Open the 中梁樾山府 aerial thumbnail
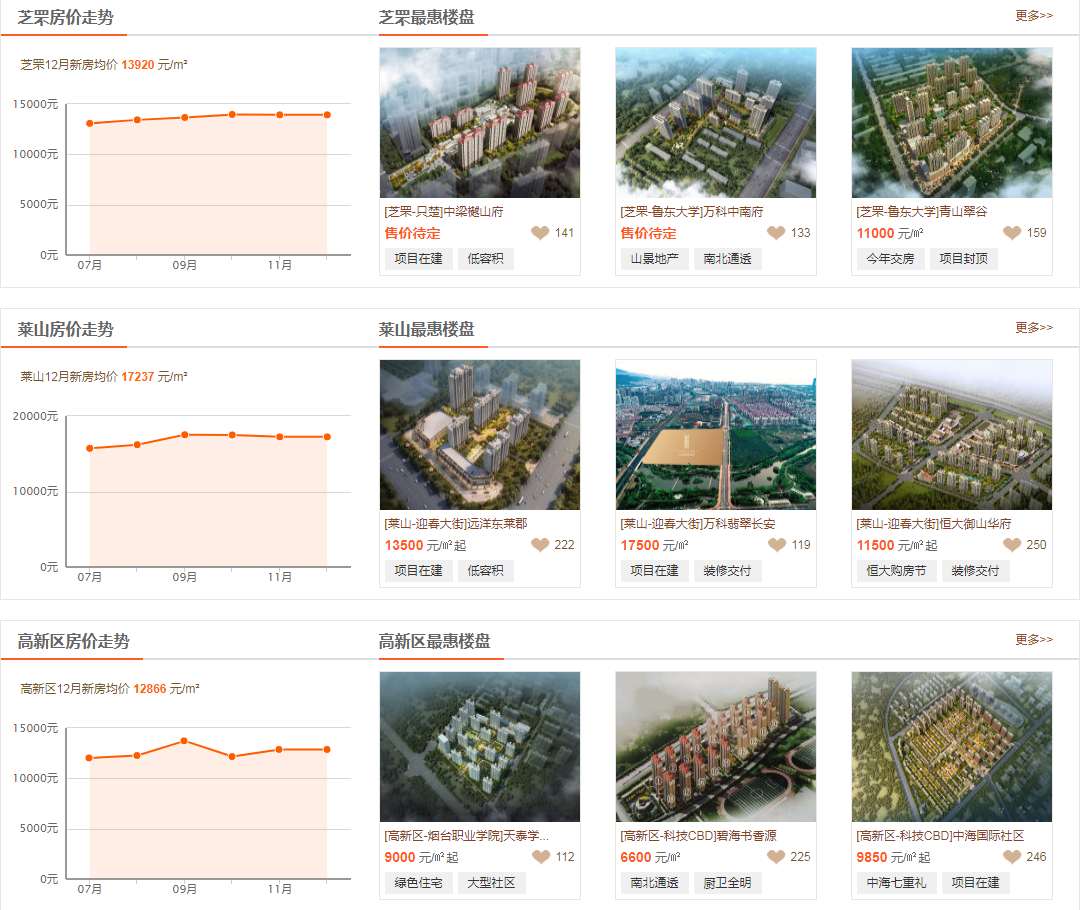This screenshot has width=1081, height=910. pyautogui.click(x=480, y=123)
